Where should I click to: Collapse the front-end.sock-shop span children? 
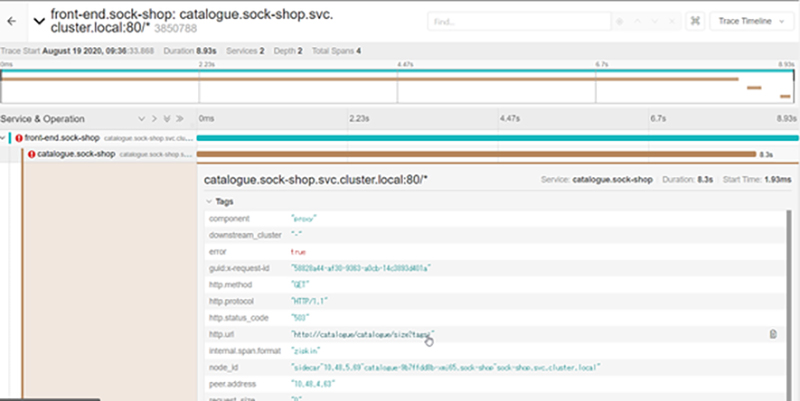point(4,137)
